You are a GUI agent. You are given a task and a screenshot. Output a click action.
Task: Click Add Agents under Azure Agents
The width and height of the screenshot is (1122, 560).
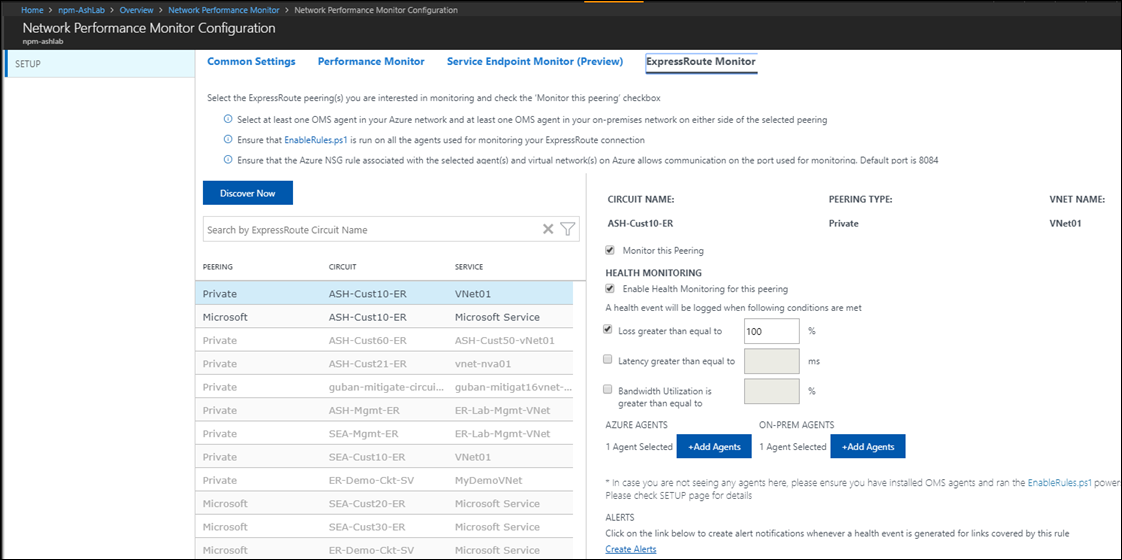[714, 446]
